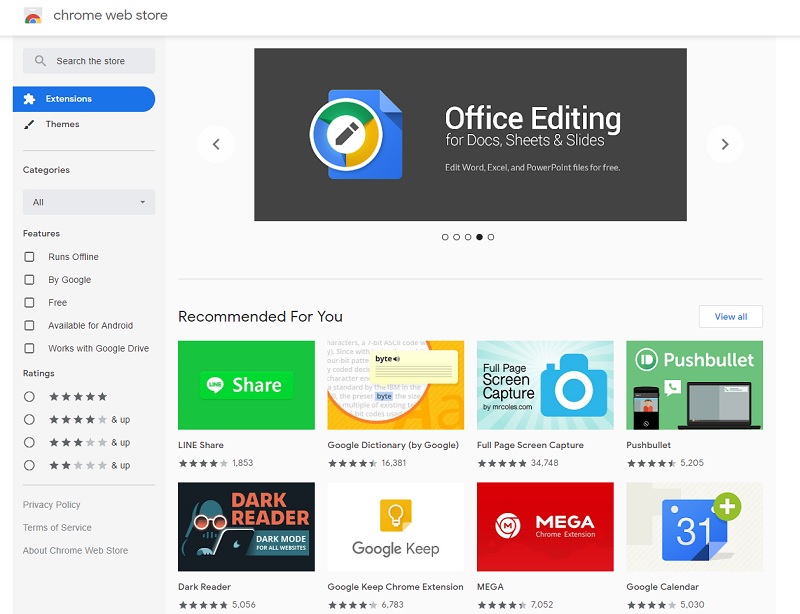Viewport: 800px width, 614px height.
Task: Select three stars & up rating filter
Action: click(x=30, y=443)
